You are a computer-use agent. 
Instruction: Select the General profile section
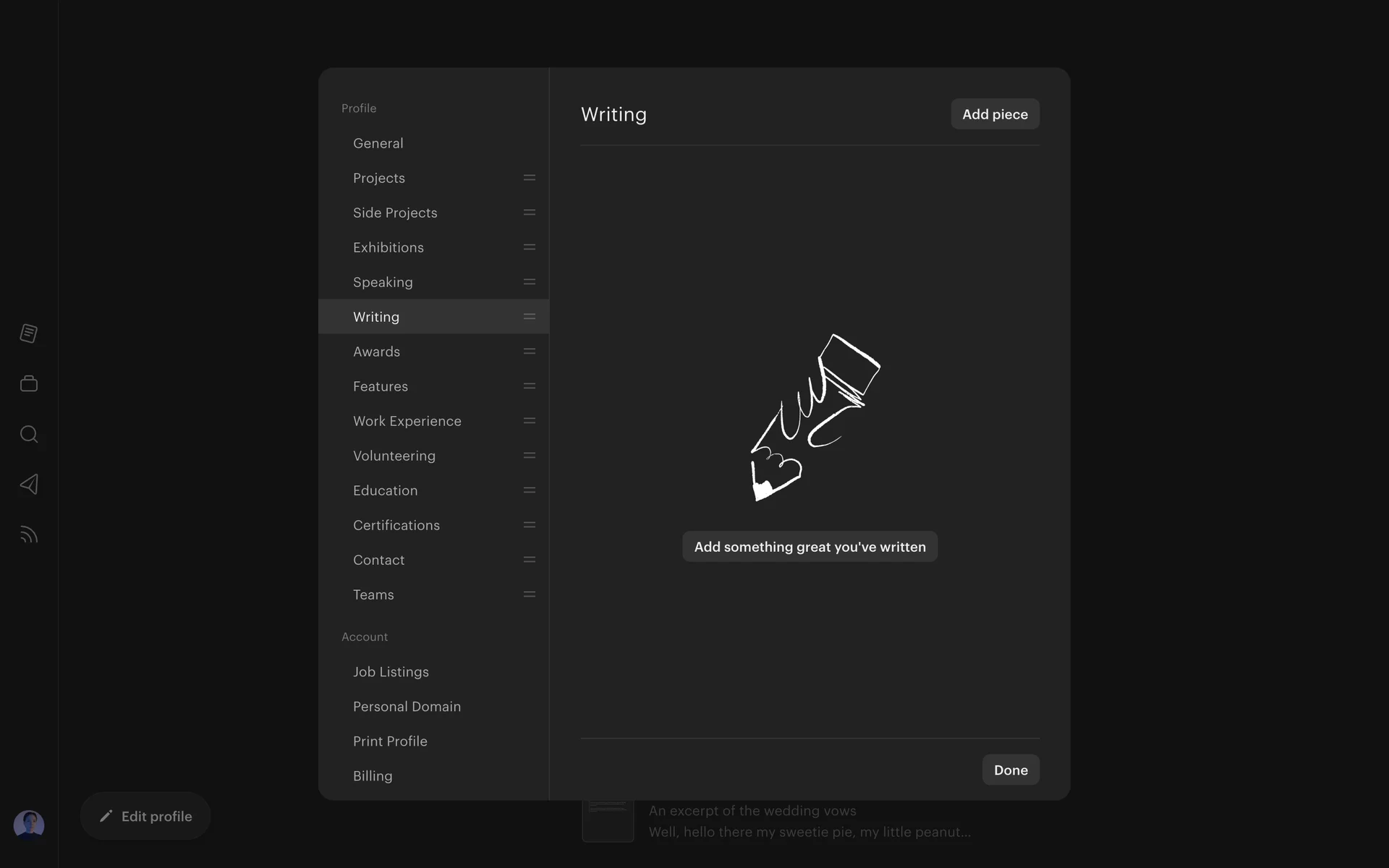pos(378,143)
